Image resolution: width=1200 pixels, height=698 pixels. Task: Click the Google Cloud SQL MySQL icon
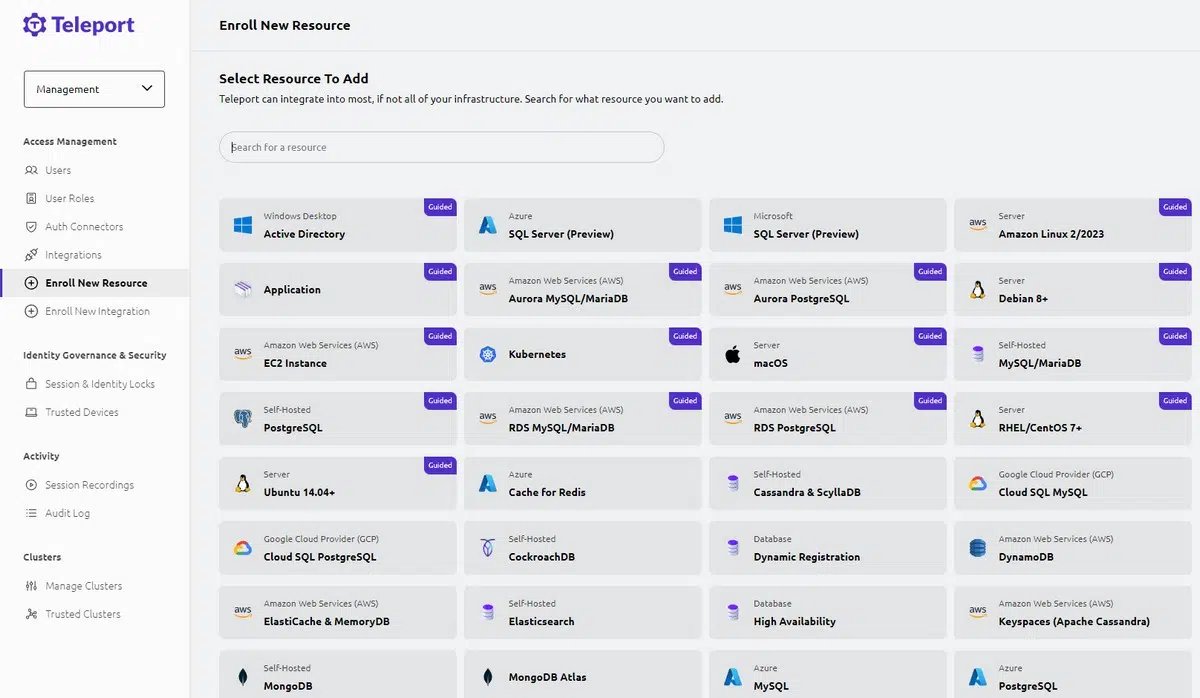977,484
